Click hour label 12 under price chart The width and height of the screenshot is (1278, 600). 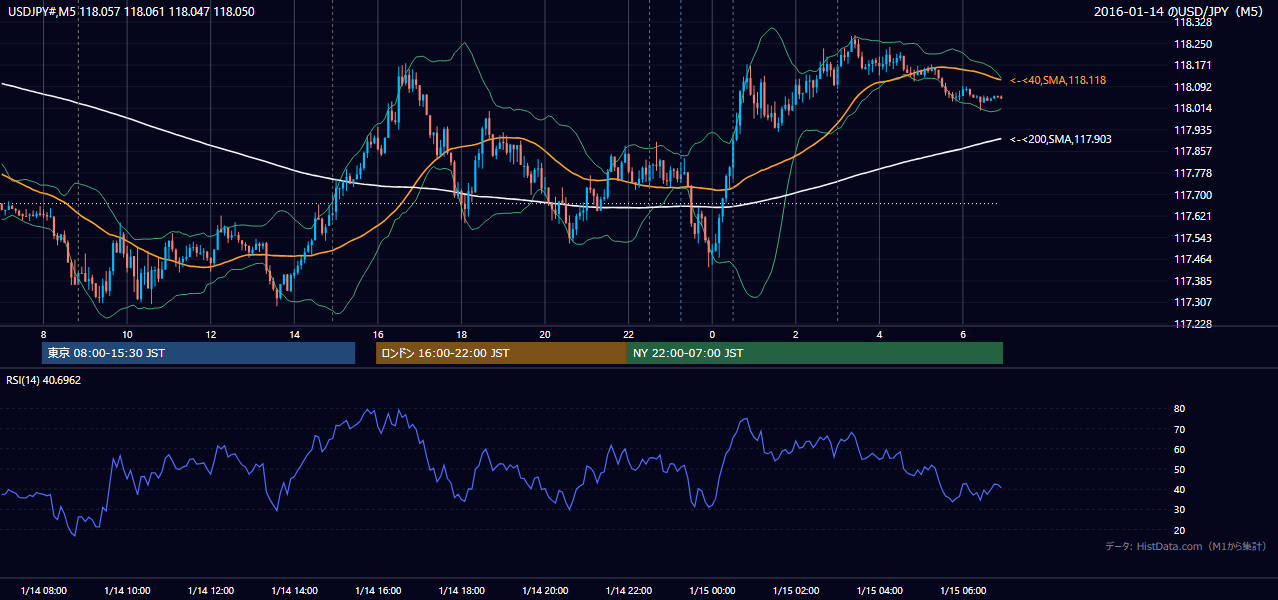(211, 334)
